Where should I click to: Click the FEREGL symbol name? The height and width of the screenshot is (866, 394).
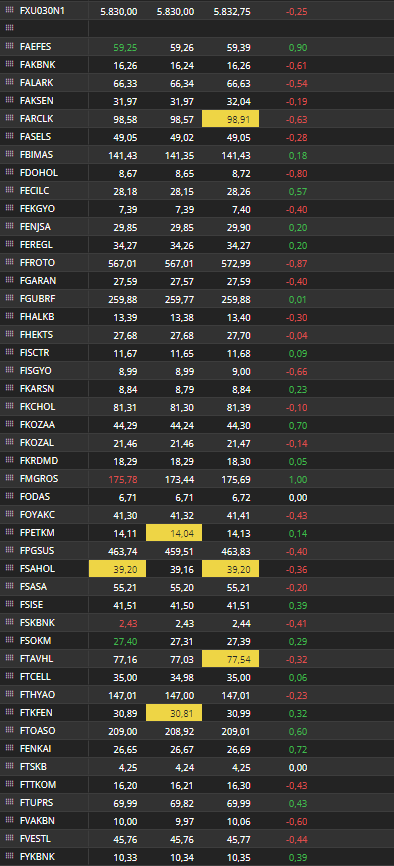coord(36,245)
